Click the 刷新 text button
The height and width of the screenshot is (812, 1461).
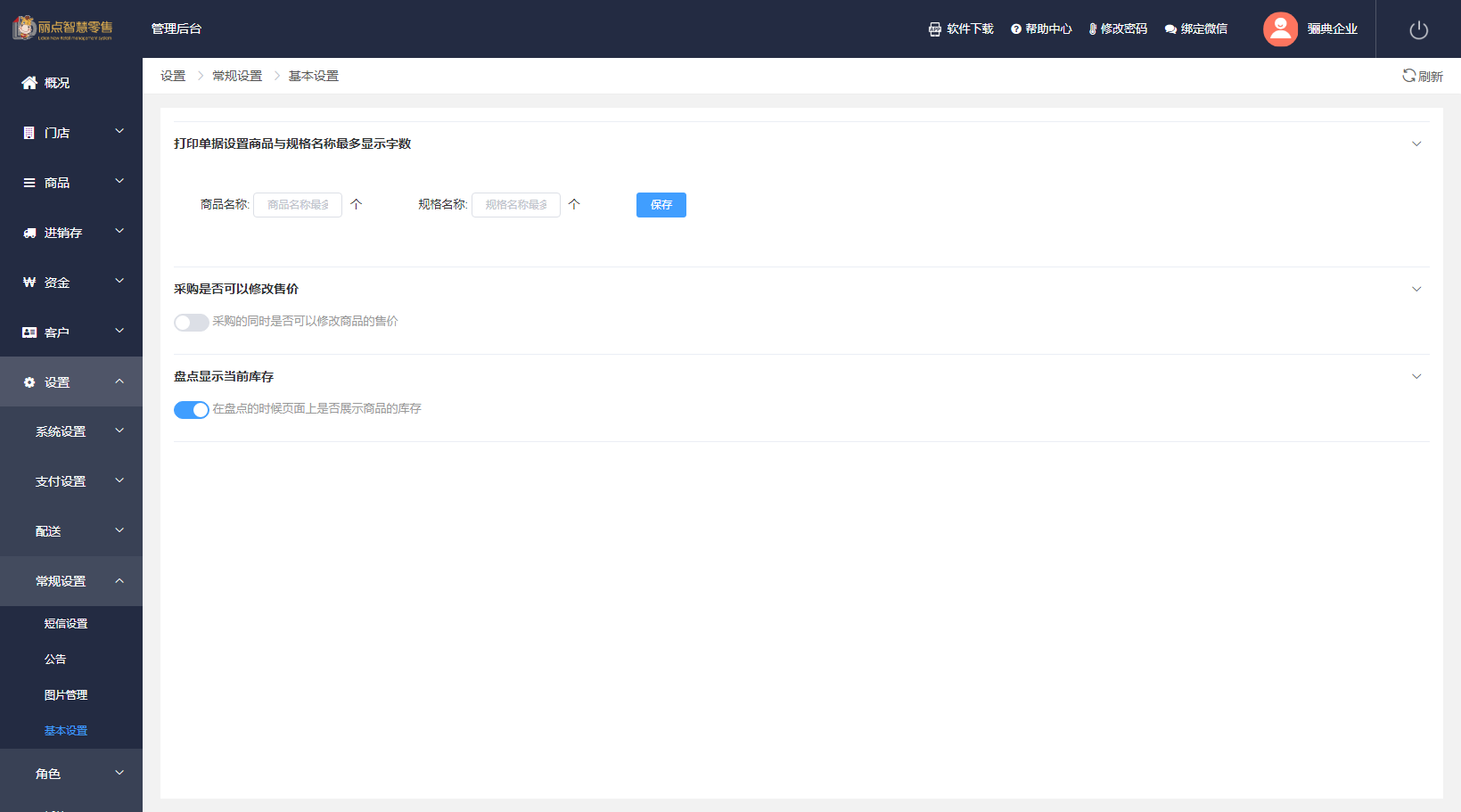point(1430,77)
